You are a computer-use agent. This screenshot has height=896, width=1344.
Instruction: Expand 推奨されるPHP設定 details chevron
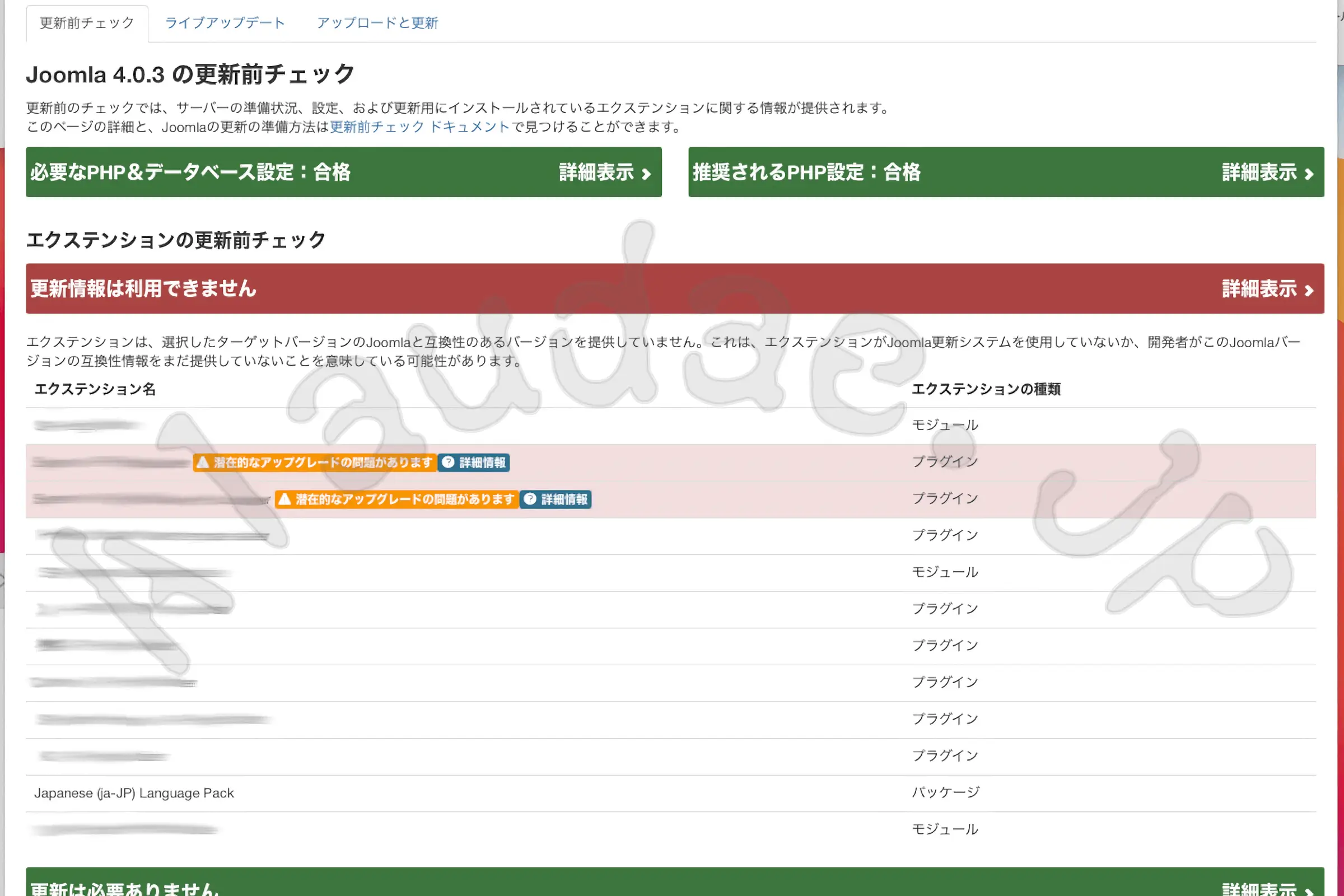point(1309,173)
